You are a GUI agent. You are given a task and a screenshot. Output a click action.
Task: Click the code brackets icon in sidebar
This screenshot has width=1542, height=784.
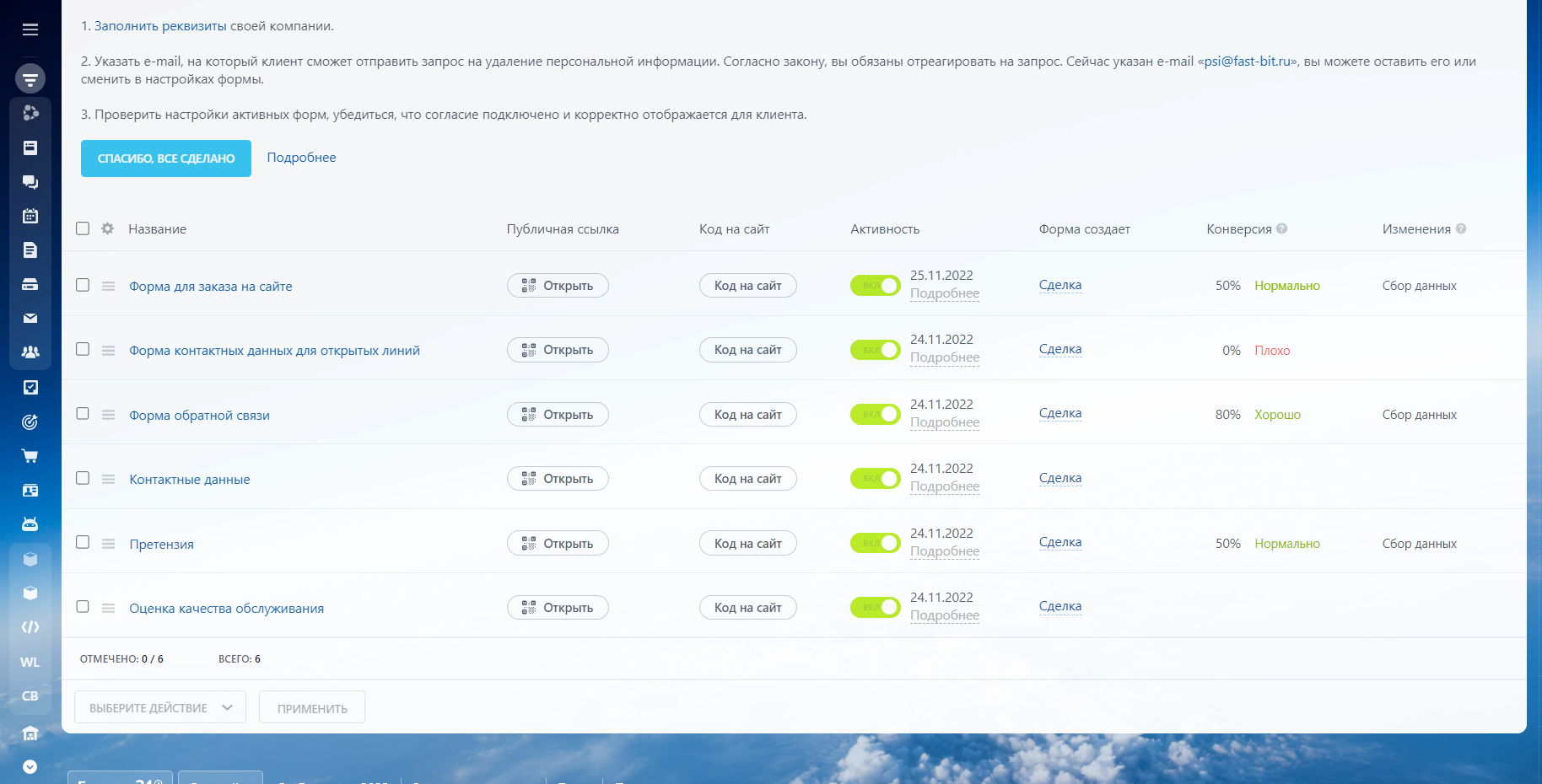click(x=30, y=627)
